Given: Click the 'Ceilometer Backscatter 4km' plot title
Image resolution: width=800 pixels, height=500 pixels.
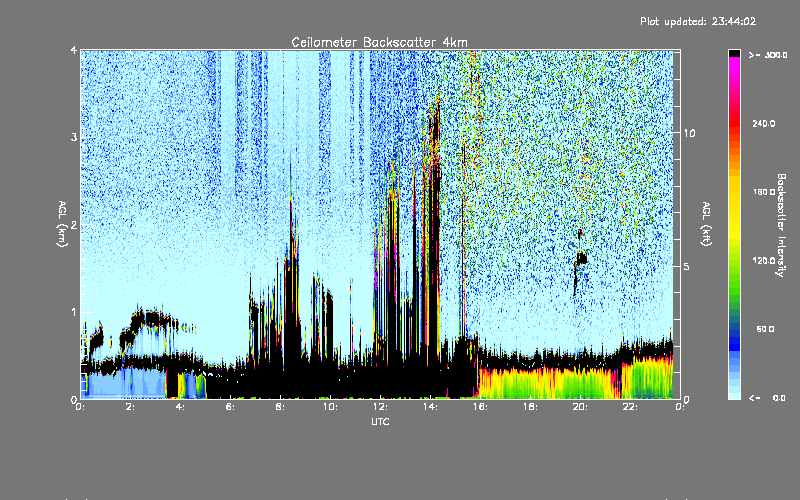Looking at the screenshot, I should (x=379, y=42).
